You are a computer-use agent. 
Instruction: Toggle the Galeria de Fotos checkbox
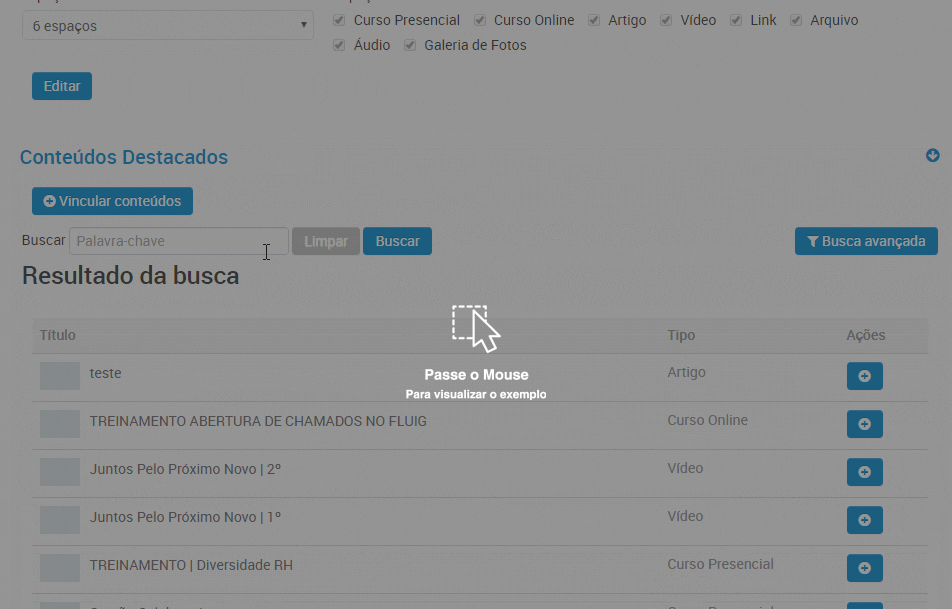click(x=410, y=45)
